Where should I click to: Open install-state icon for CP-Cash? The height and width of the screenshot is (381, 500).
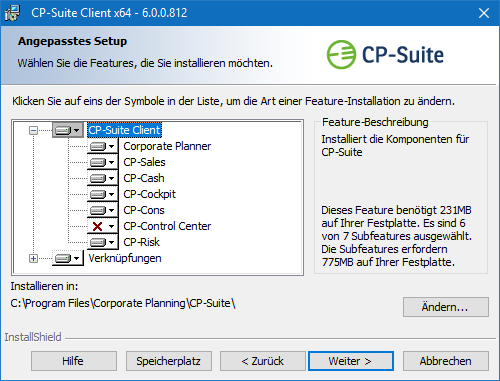(x=102, y=178)
